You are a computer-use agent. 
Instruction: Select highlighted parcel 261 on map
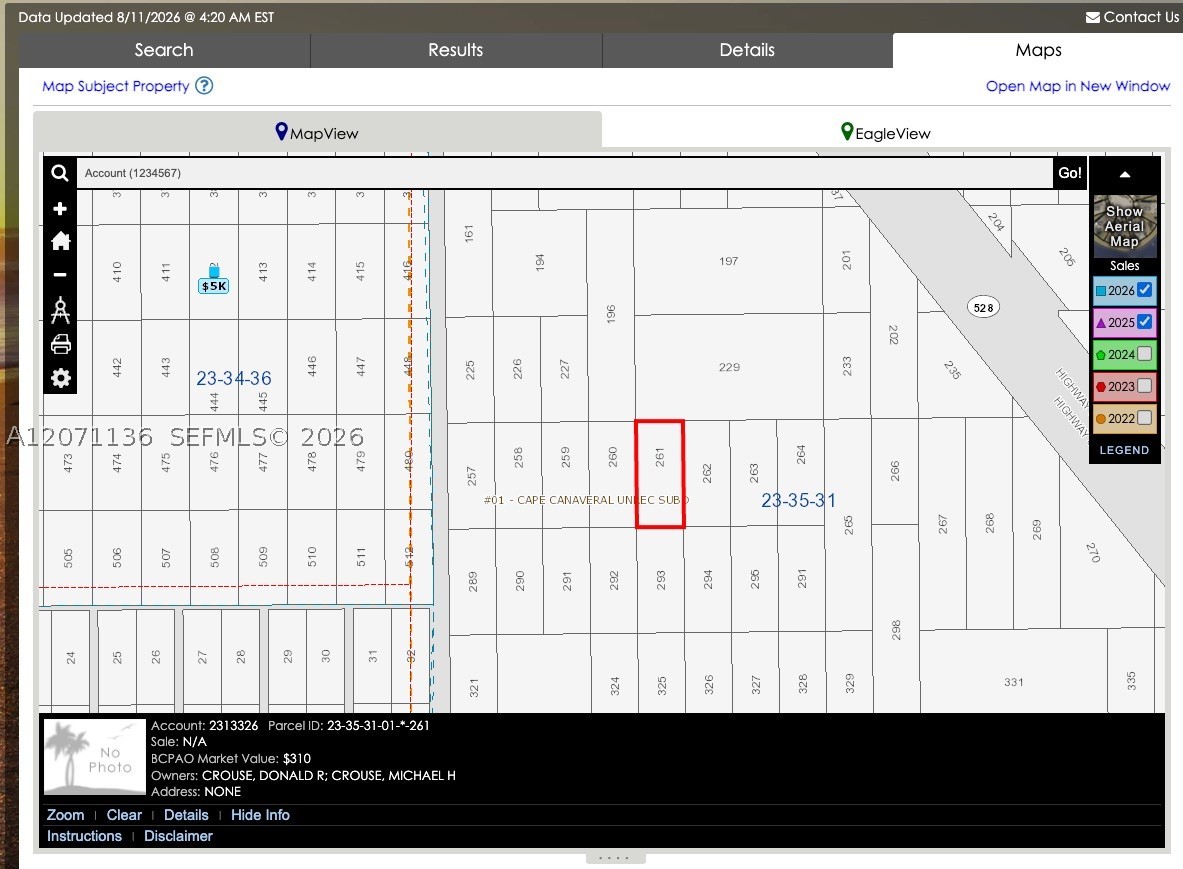pyautogui.click(x=659, y=474)
